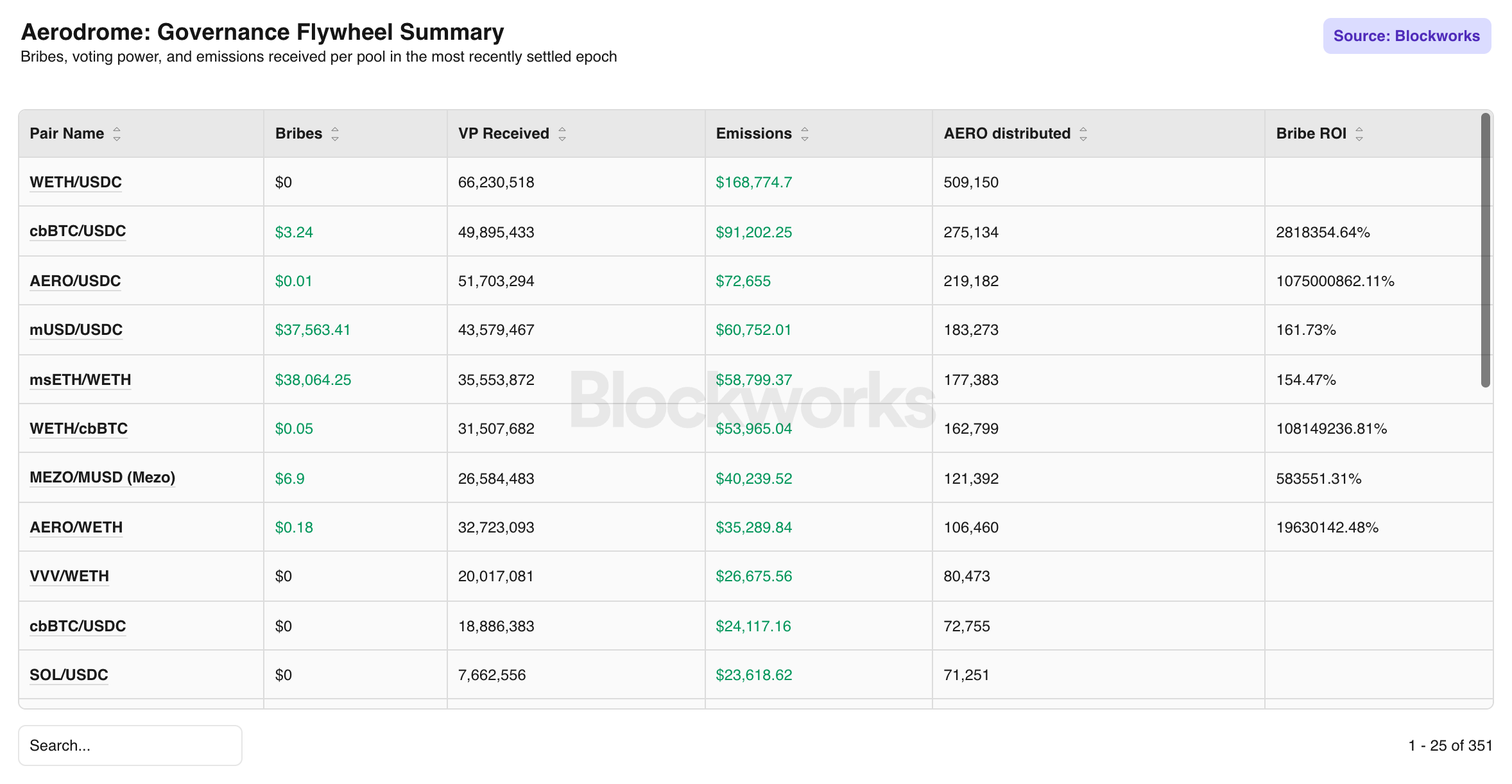This screenshot has width=1512, height=784.
Task: Click sort arrows beside VP Received
Action: click(x=562, y=134)
